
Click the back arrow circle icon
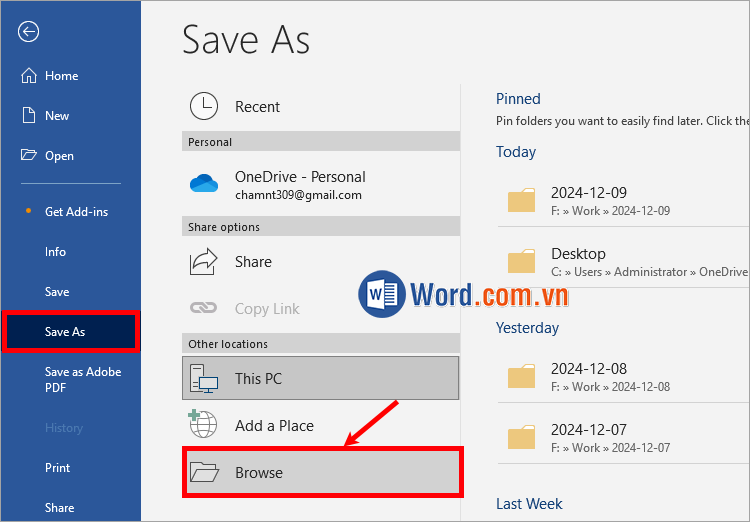28,32
